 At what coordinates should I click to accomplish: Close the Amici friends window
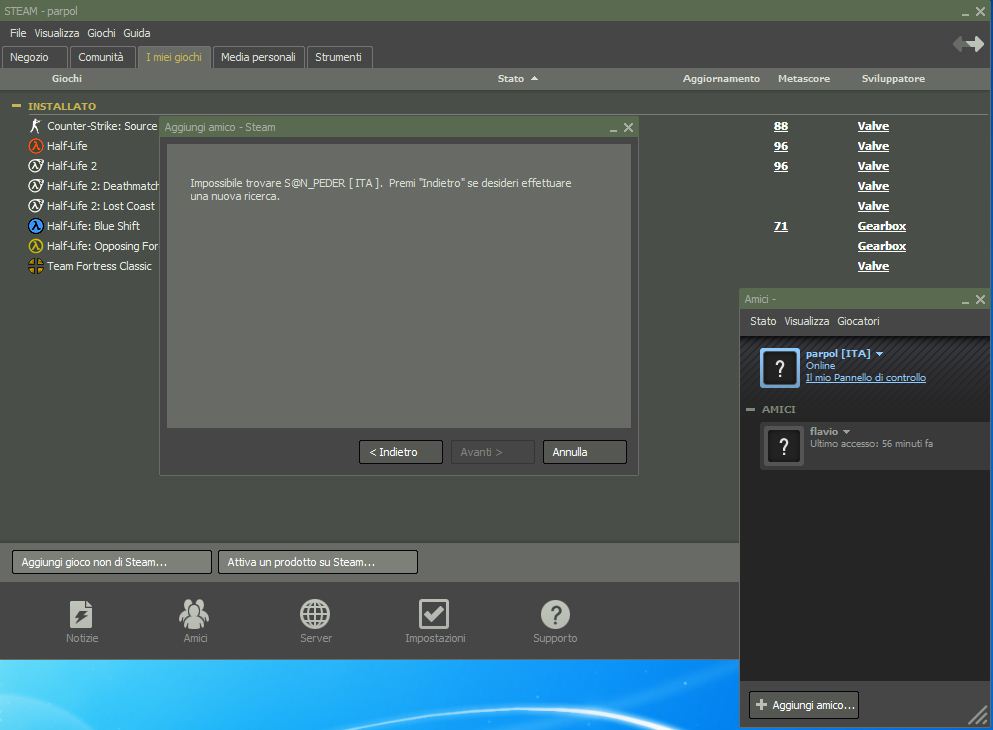(x=980, y=299)
